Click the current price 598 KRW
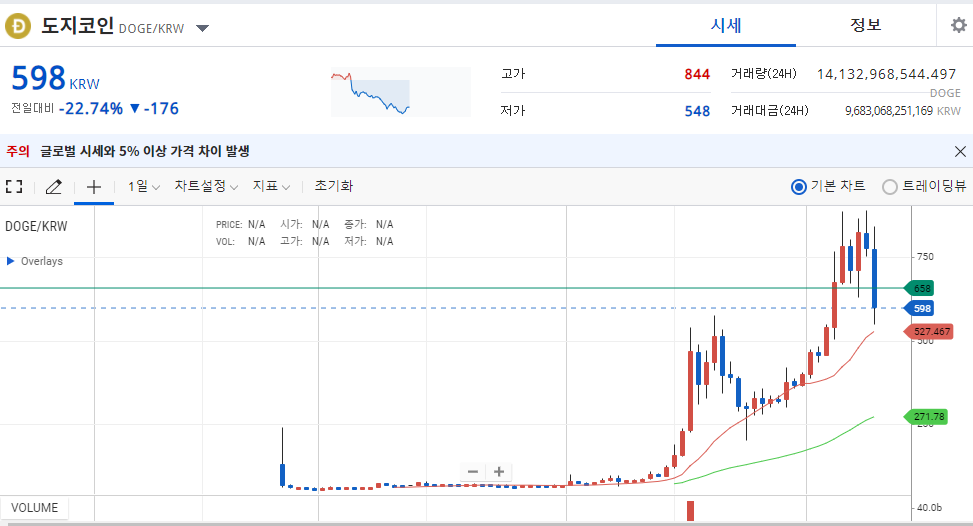The height and width of the screenshot is (526, 973). tap(55, 79)
